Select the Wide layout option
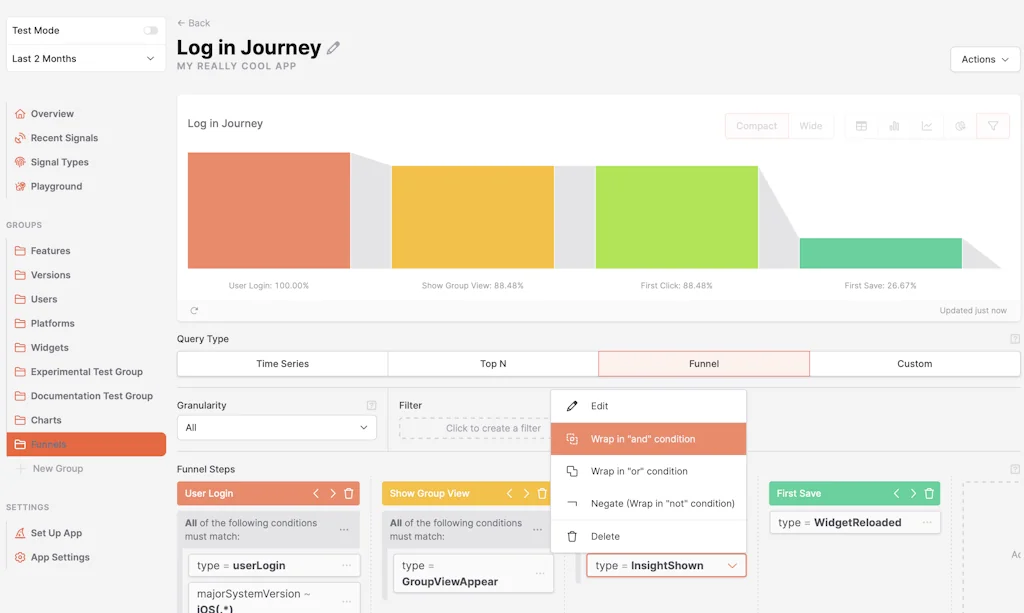1024x613 pixels. 811,126
